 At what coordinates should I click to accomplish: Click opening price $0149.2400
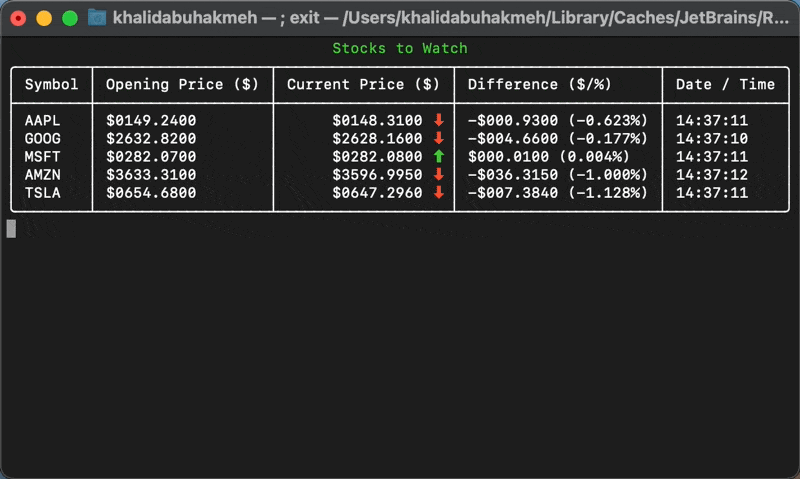tap(151, 120)
